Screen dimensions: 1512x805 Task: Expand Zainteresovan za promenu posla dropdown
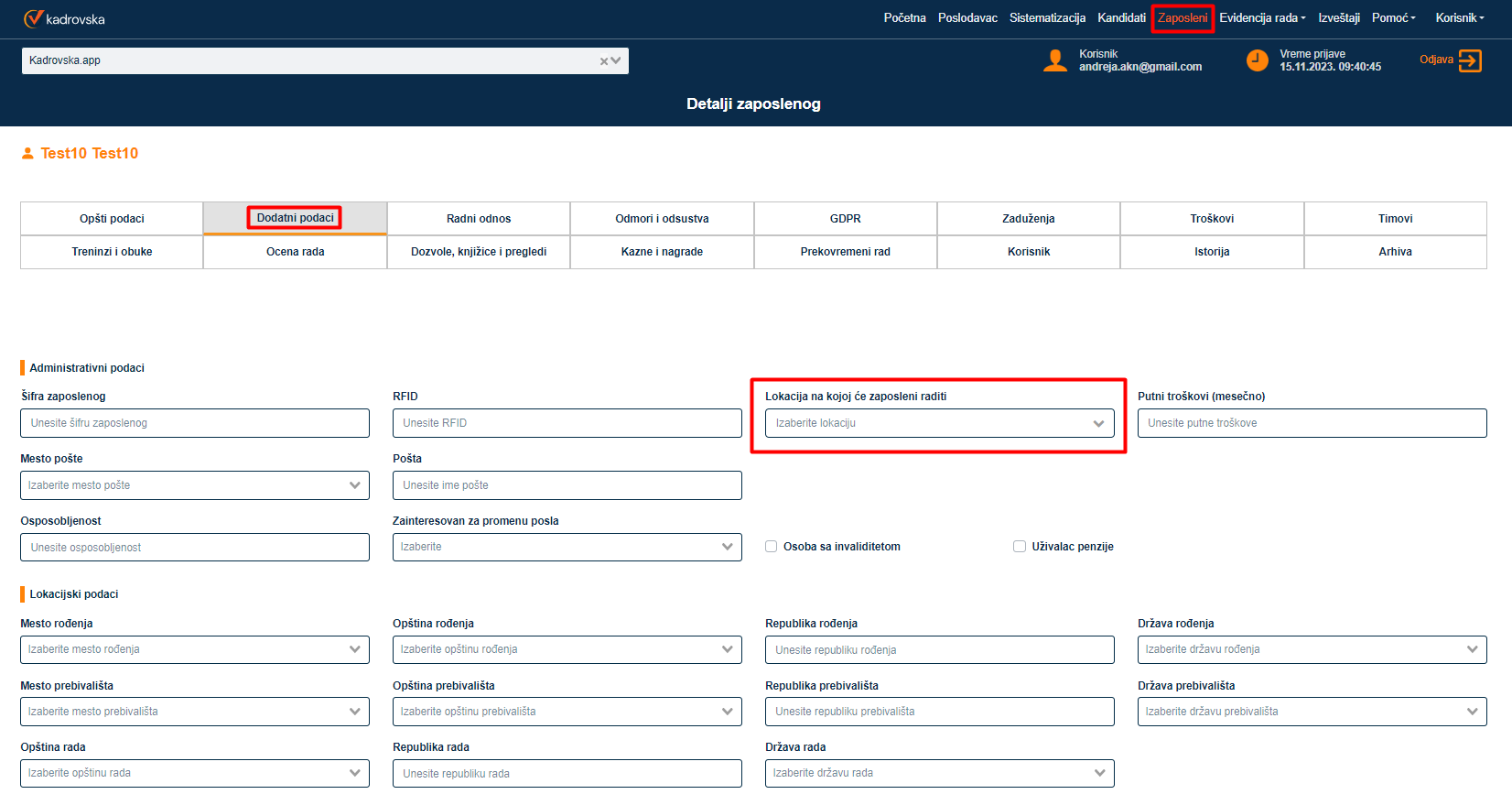click(567, 547)
